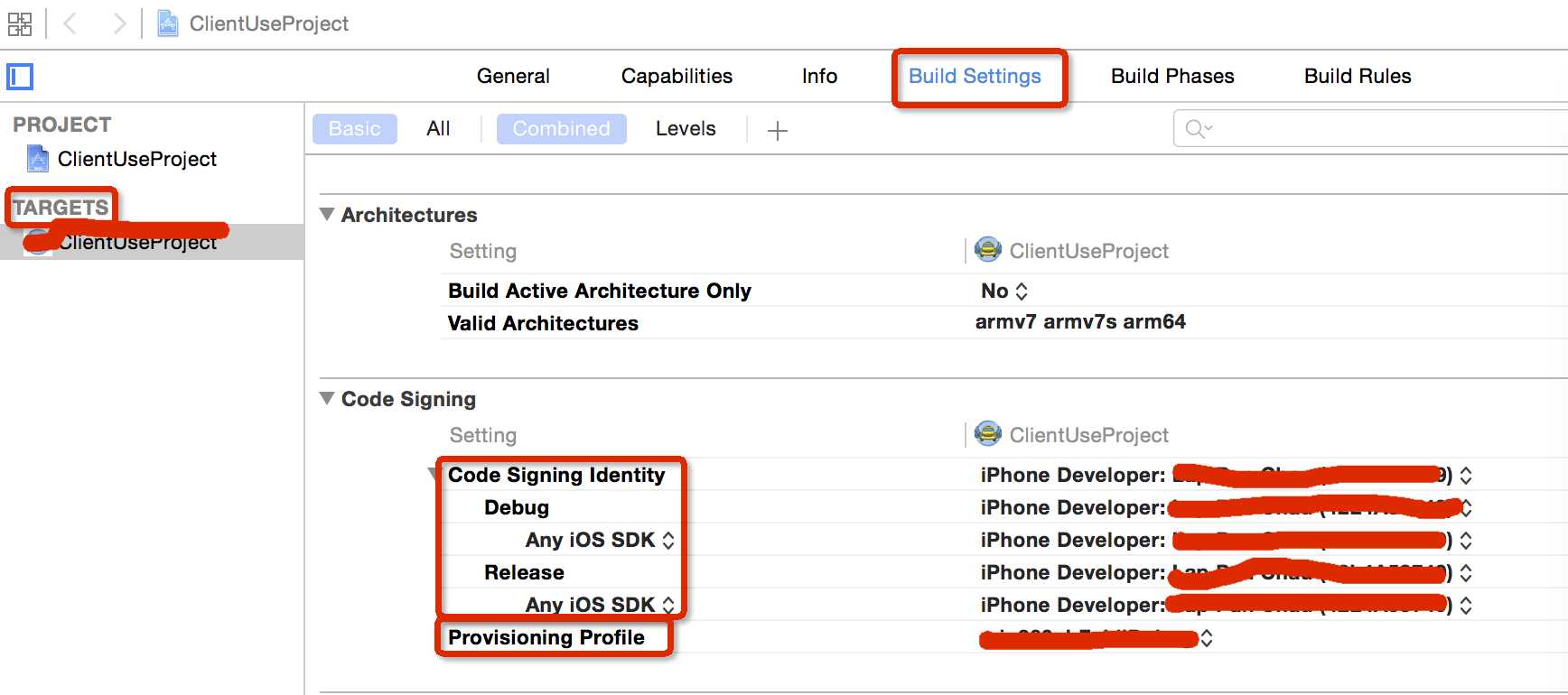Screen dimensions: 1568x695
Task: Select the Release configuration row label
Action: pyautogui.click(x=524, y=572)
